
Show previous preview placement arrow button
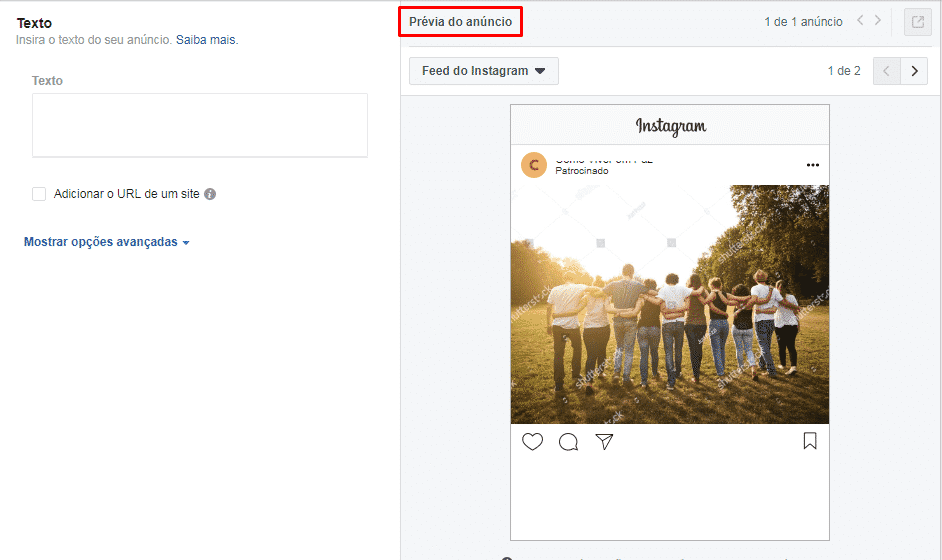[x=887, y=71]
